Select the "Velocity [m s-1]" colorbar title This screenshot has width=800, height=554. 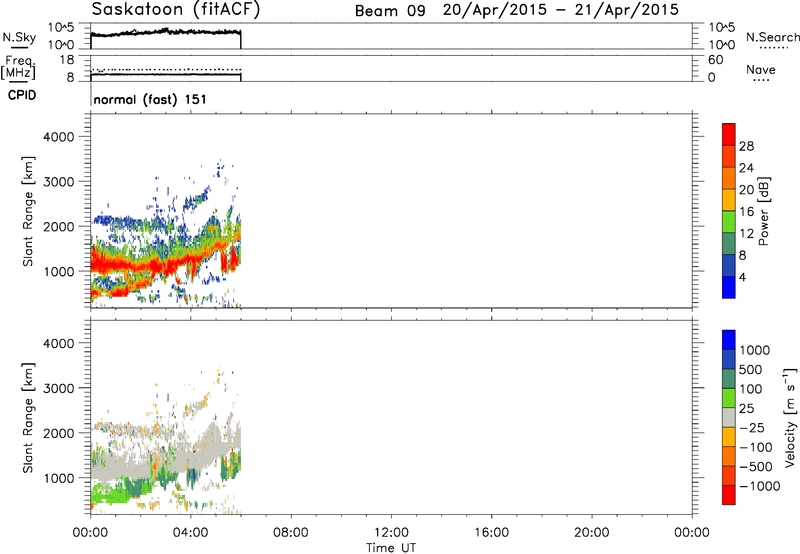click(790, 417)
